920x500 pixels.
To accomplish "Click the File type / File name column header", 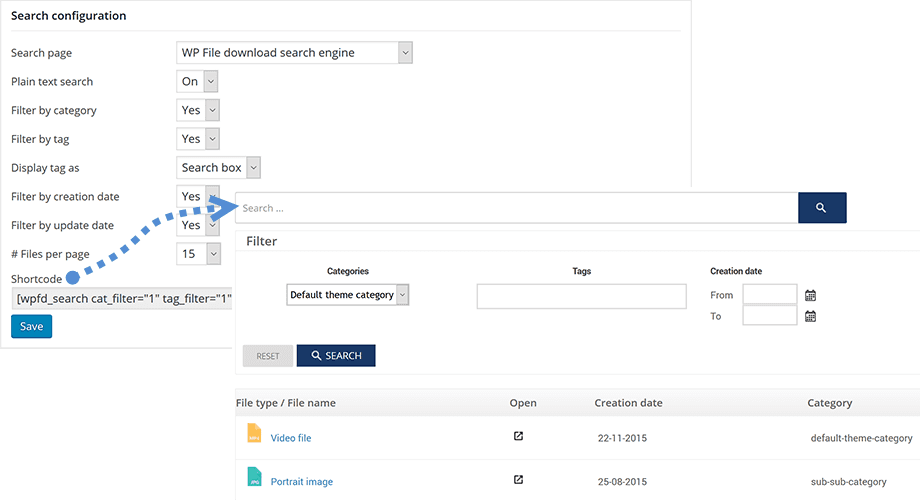I will coord(286,403).
